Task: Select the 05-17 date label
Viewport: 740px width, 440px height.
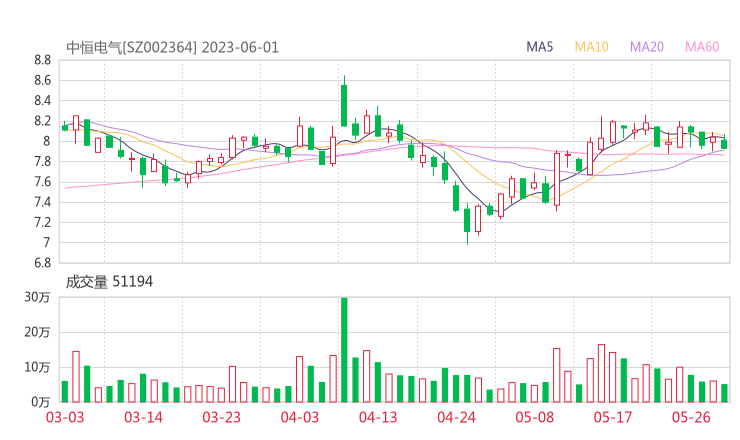Action: click(x=615, y=418)
